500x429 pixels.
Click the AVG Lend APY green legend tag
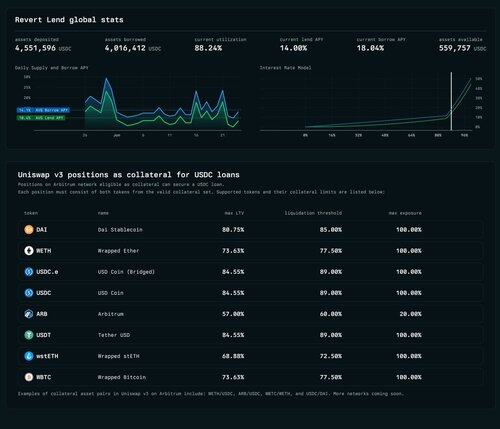[41, 118]
